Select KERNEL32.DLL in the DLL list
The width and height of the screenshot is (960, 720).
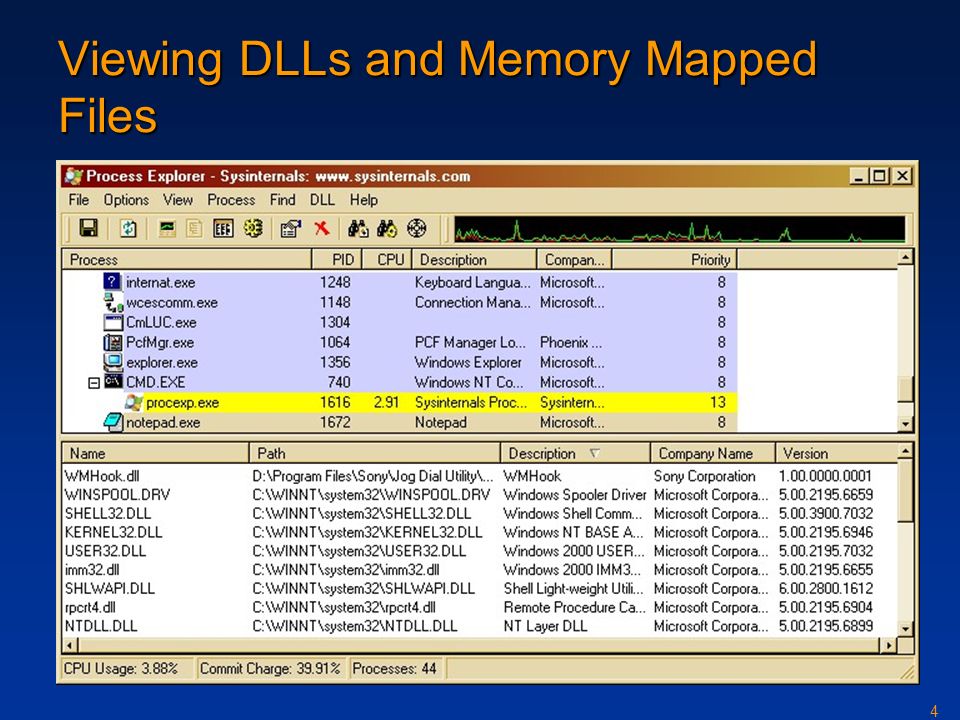tap(113, 532)
